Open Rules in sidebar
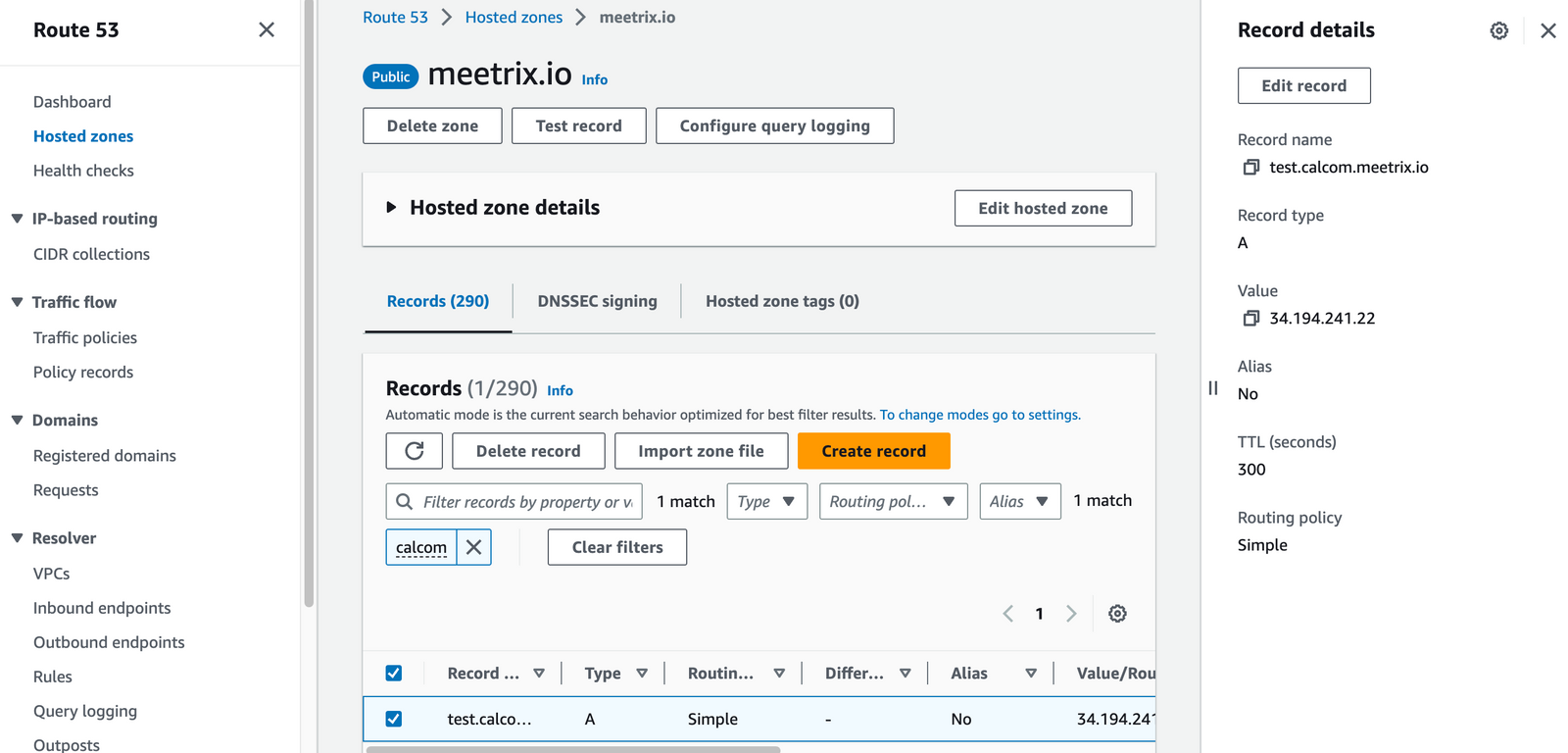This screenshot has width=1568, height=753. point(53,677)
